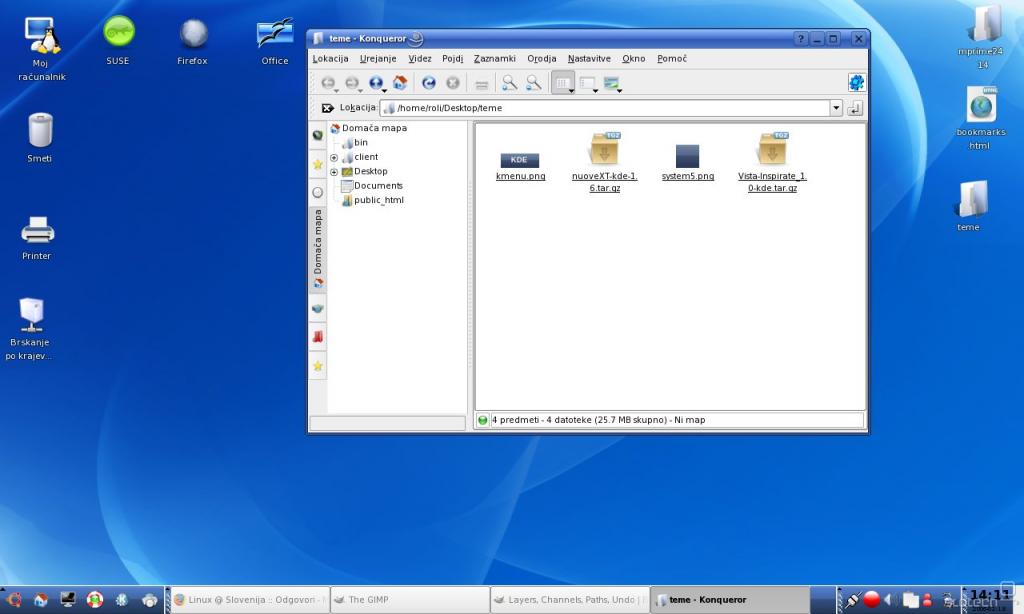Switch to Layers, Channels, Paths taskbar window
Image resolution: width=1024 pixels, height=614 pixels.
[569, 600]
